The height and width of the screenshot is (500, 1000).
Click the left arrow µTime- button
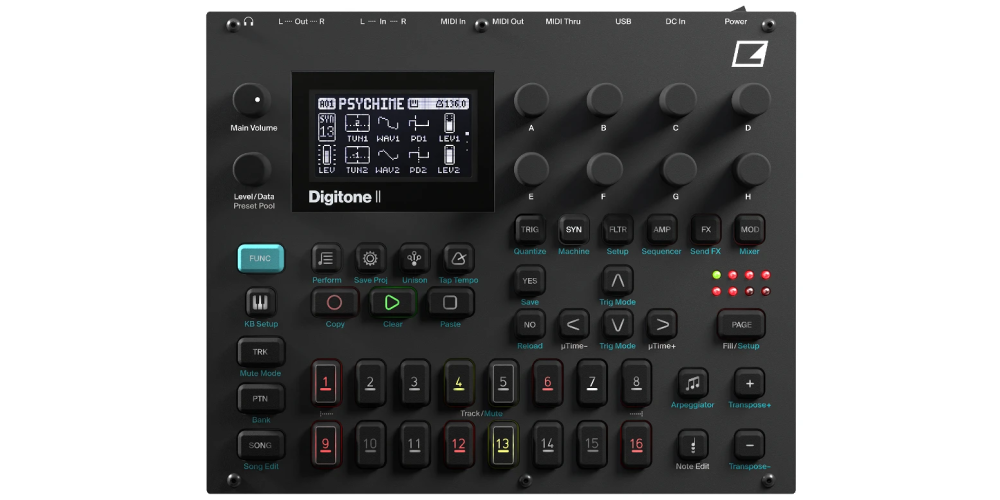click(573, 325)
